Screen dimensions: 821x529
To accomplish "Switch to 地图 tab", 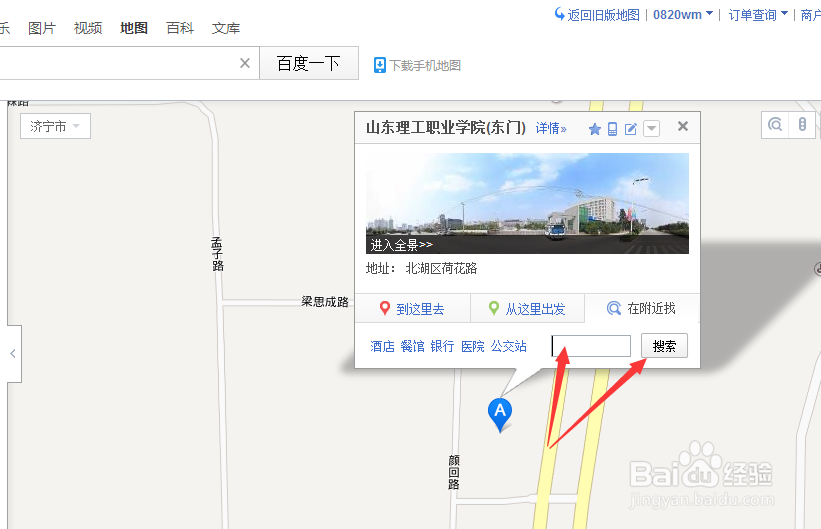I will (134, 28).
